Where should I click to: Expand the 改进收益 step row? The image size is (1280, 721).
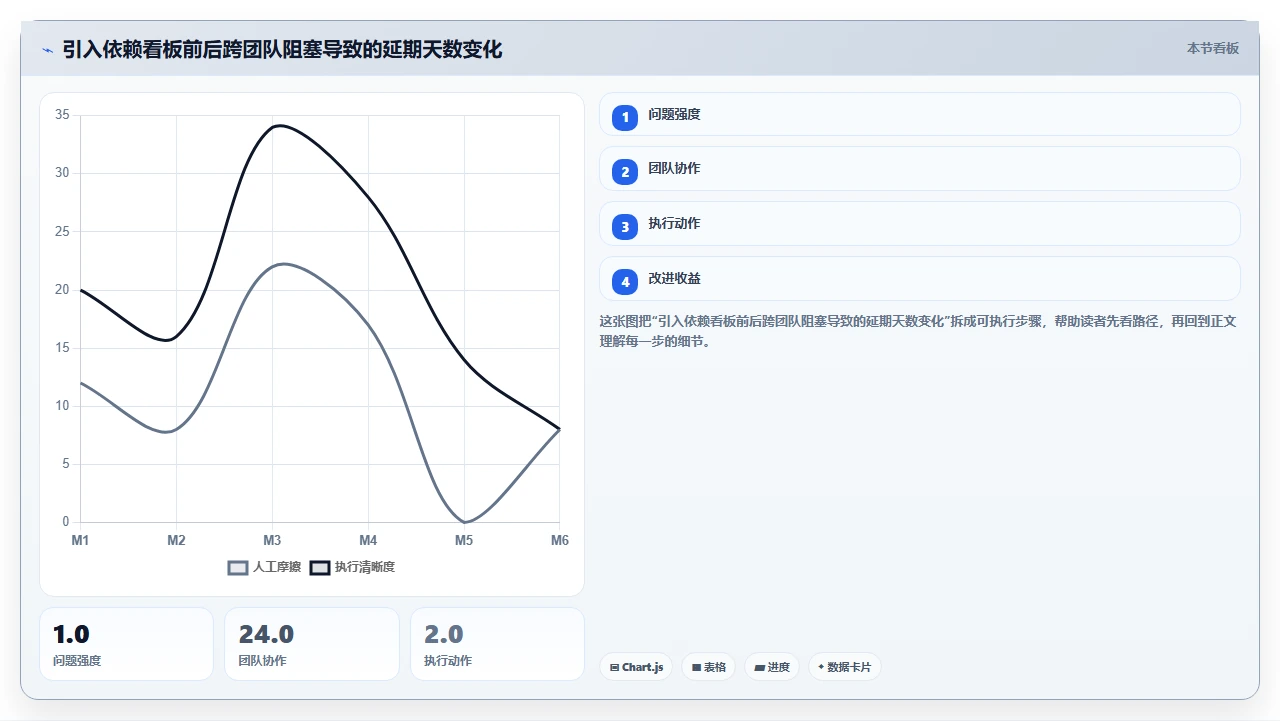point(920,279)
